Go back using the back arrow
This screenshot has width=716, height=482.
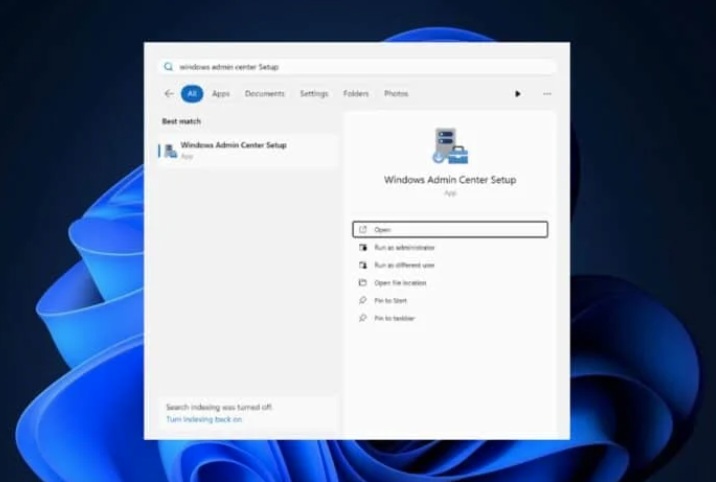168,94
